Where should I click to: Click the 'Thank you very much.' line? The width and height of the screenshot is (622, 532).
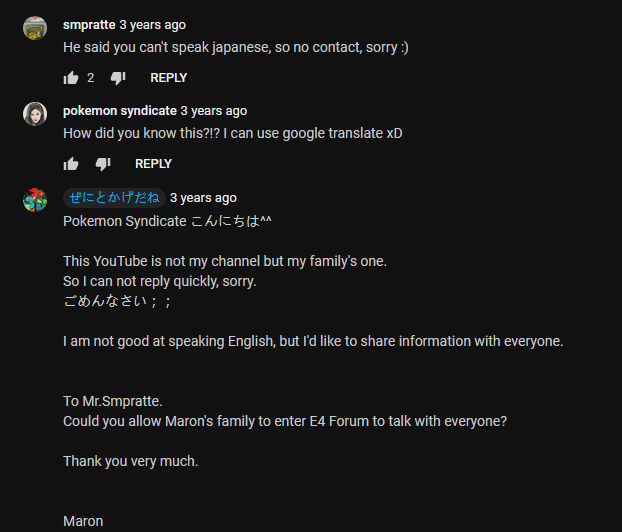pos(131,461)
